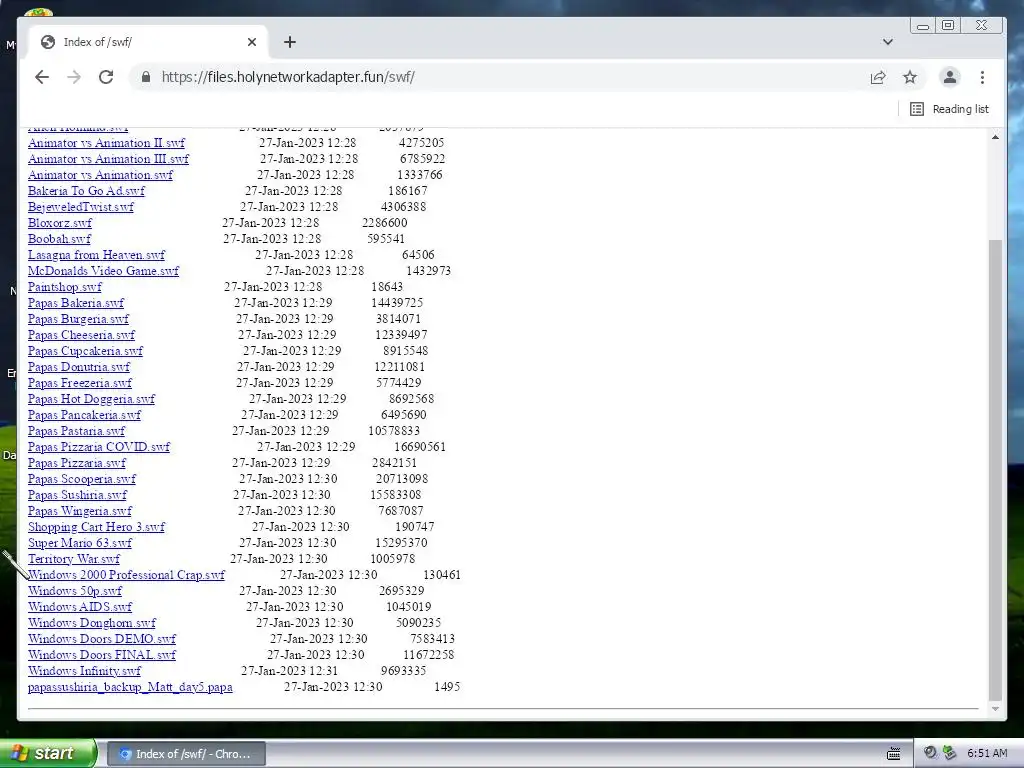Click file size 20713098 of Papas Scooperia
Image resolution: width=1024 pixels, height=768 pixels.
click(402, 479)
